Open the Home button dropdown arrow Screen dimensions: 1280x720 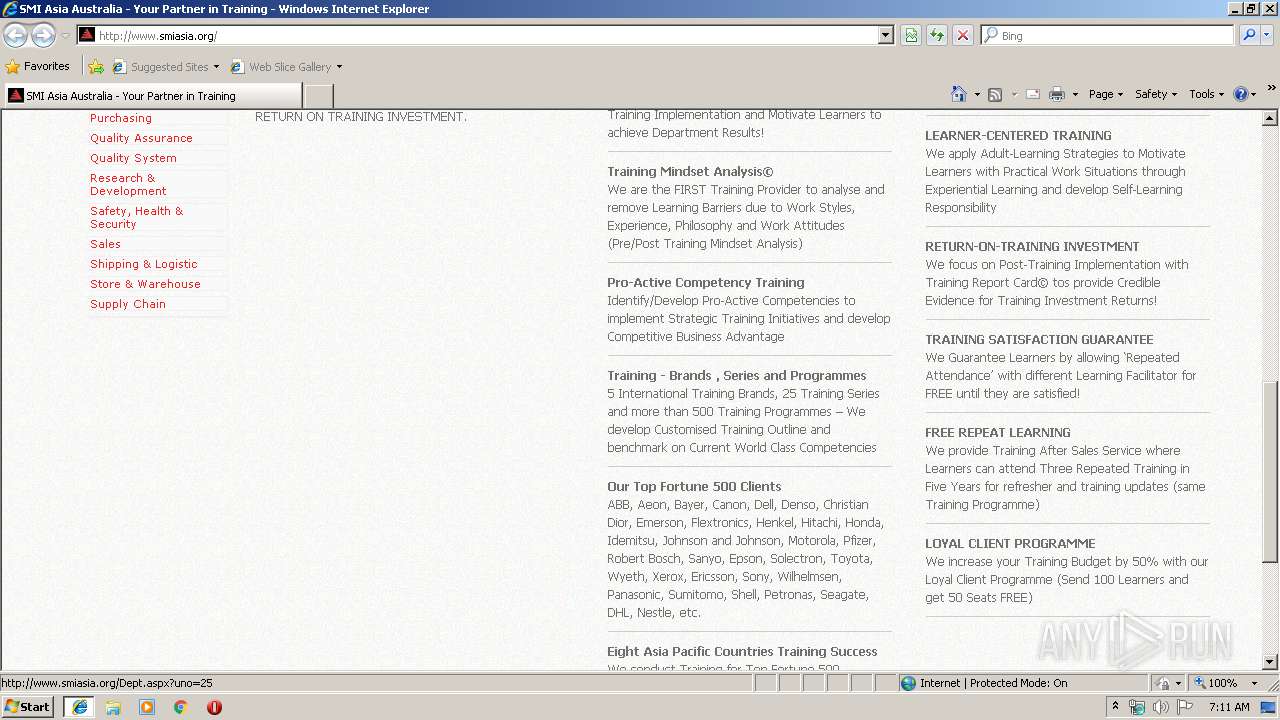coord(977,94)
